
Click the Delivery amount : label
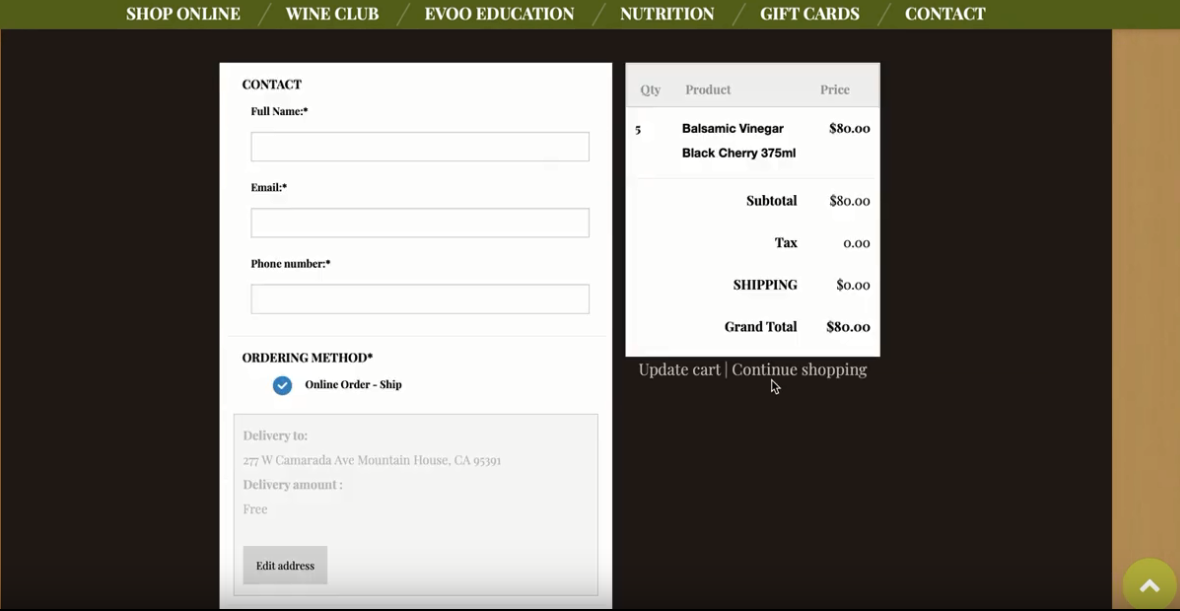pyautogui.click(x=293, y=485)
